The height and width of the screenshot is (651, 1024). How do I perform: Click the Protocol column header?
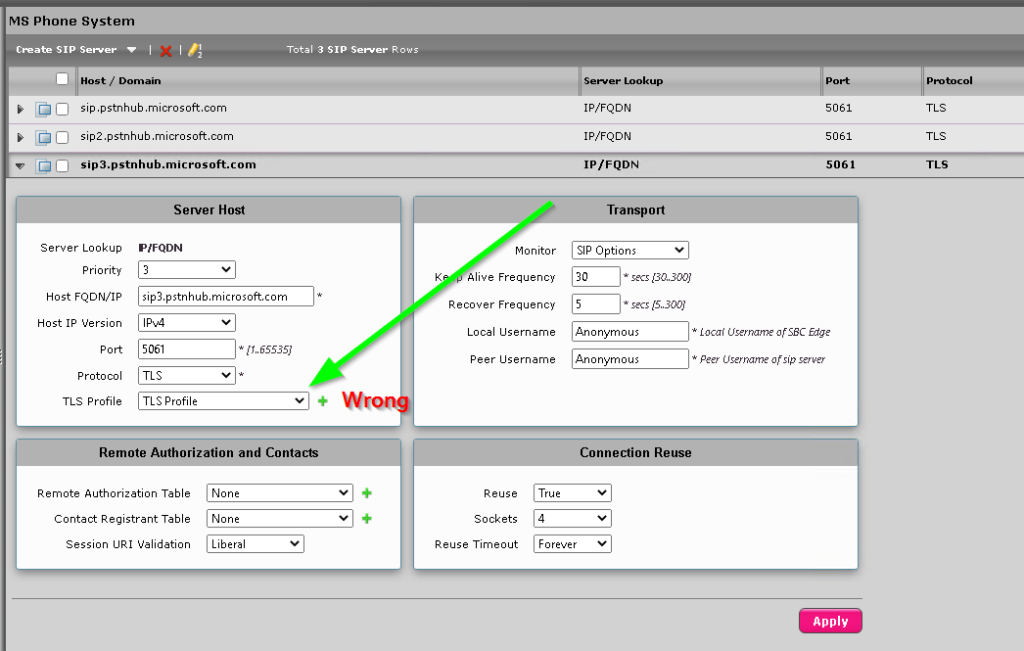[x=949, y=81]
